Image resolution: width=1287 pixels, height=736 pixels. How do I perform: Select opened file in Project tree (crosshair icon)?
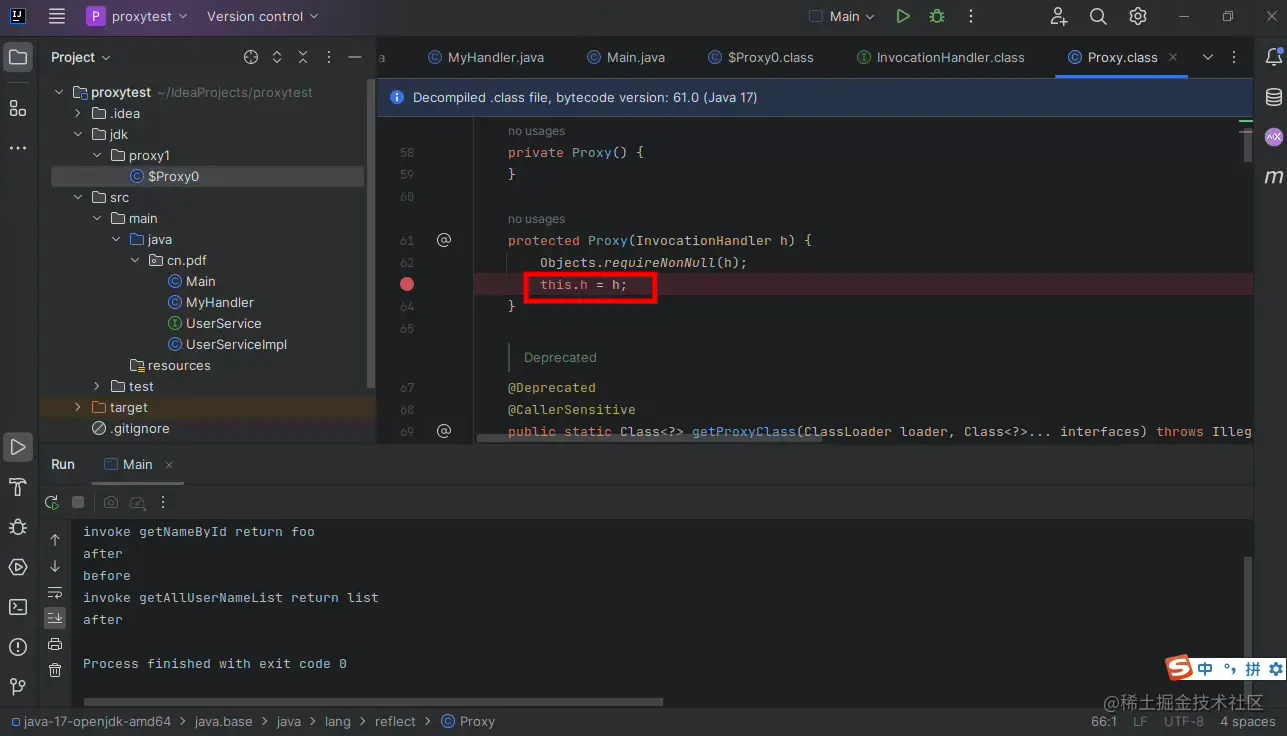pos(251,57)
